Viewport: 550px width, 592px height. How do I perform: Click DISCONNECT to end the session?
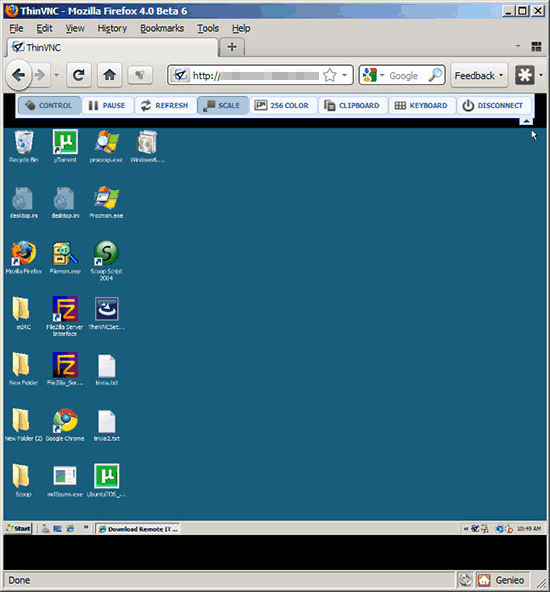493,105
